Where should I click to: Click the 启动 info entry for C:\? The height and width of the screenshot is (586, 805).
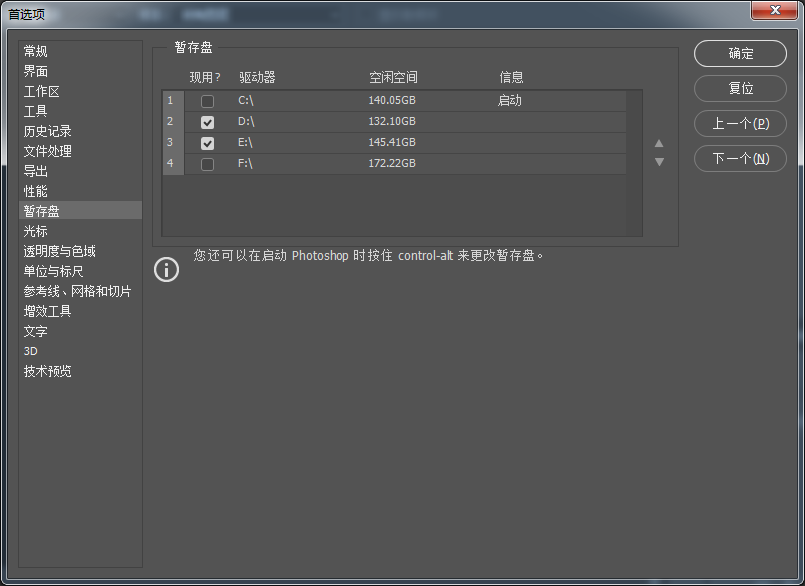510,100
